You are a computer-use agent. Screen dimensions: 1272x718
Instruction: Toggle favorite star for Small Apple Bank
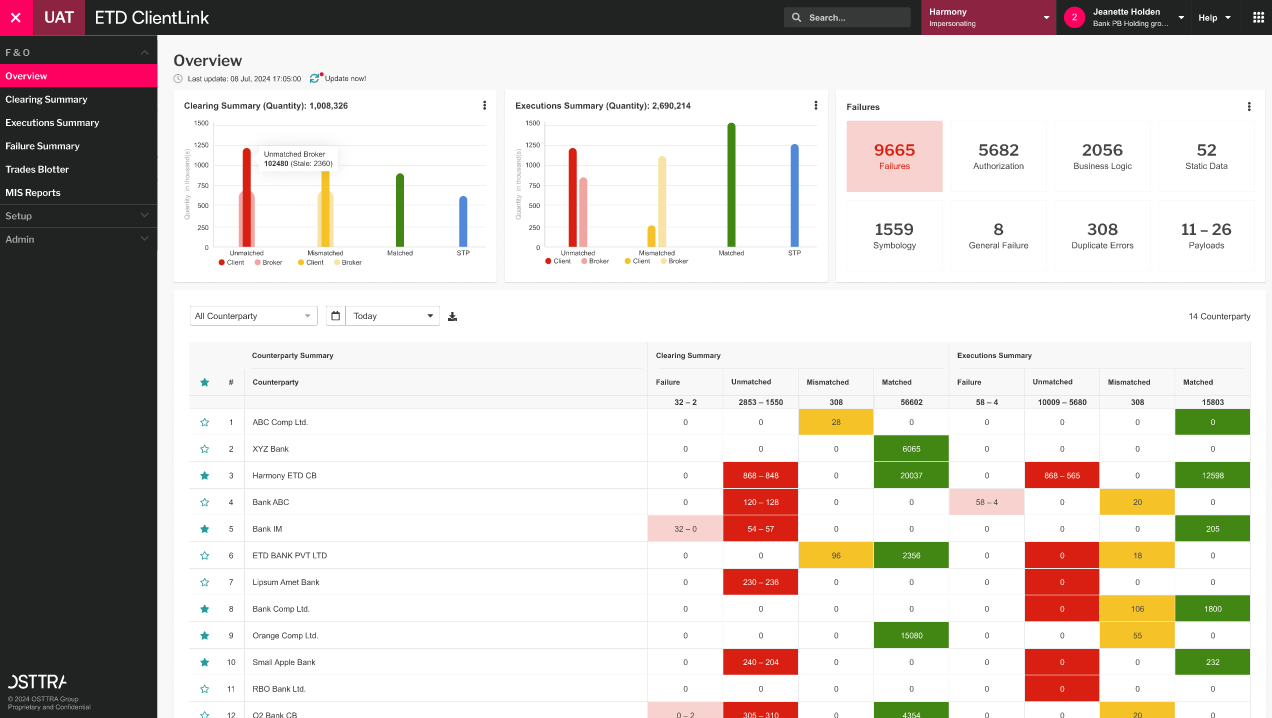205,662
